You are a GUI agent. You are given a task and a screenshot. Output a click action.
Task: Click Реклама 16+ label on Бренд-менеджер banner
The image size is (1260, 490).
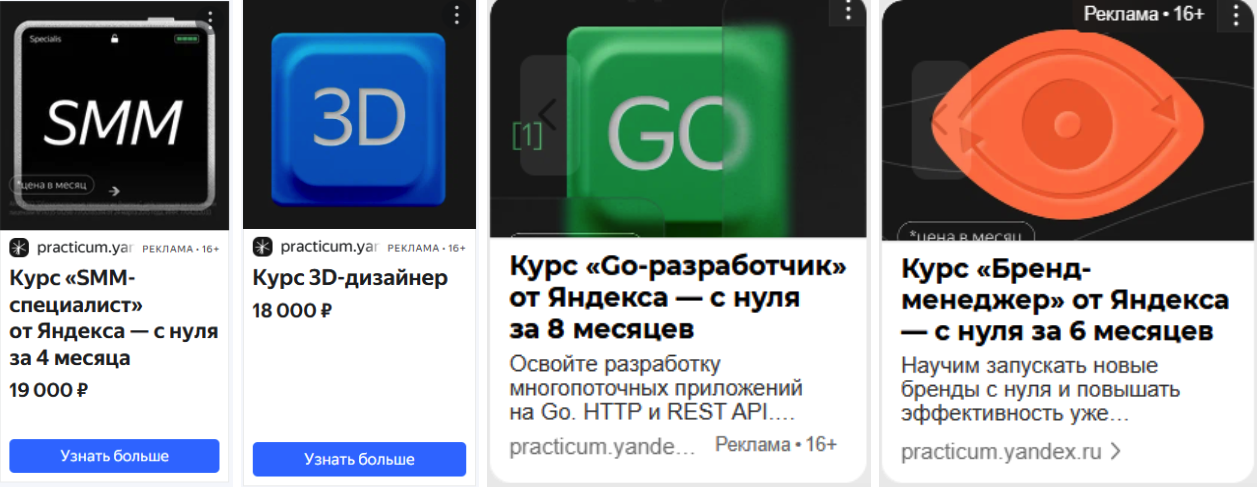pyautogui.click(x=1144, y=14)
